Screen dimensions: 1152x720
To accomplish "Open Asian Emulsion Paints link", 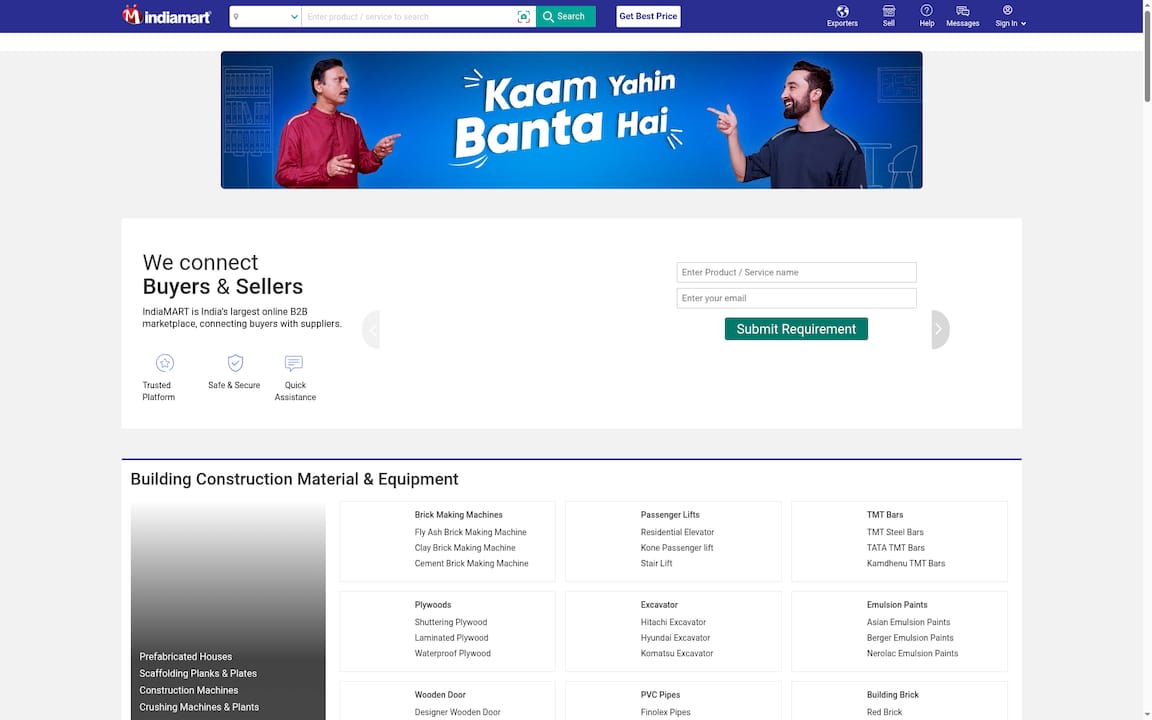I will [908, 622].
